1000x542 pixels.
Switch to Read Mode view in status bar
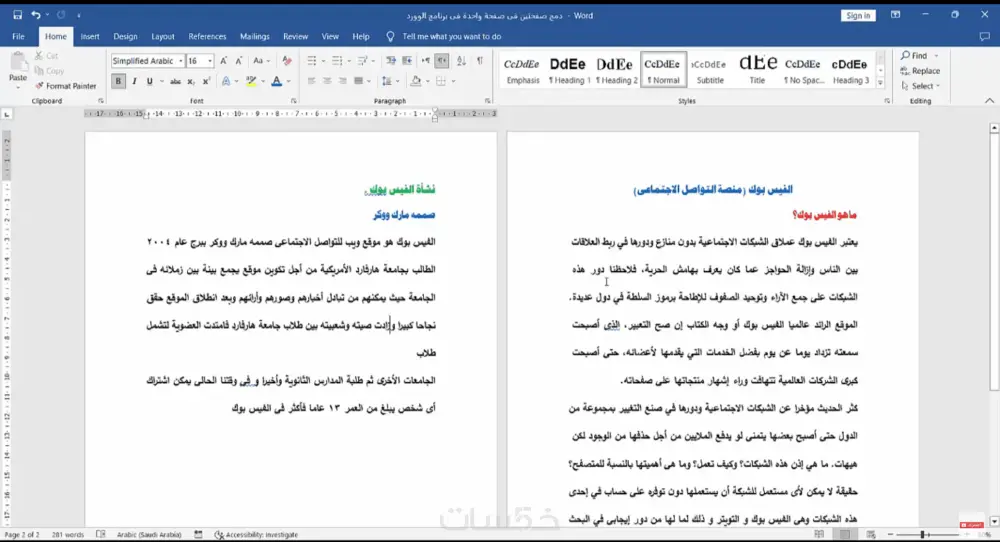click(820, 534)
